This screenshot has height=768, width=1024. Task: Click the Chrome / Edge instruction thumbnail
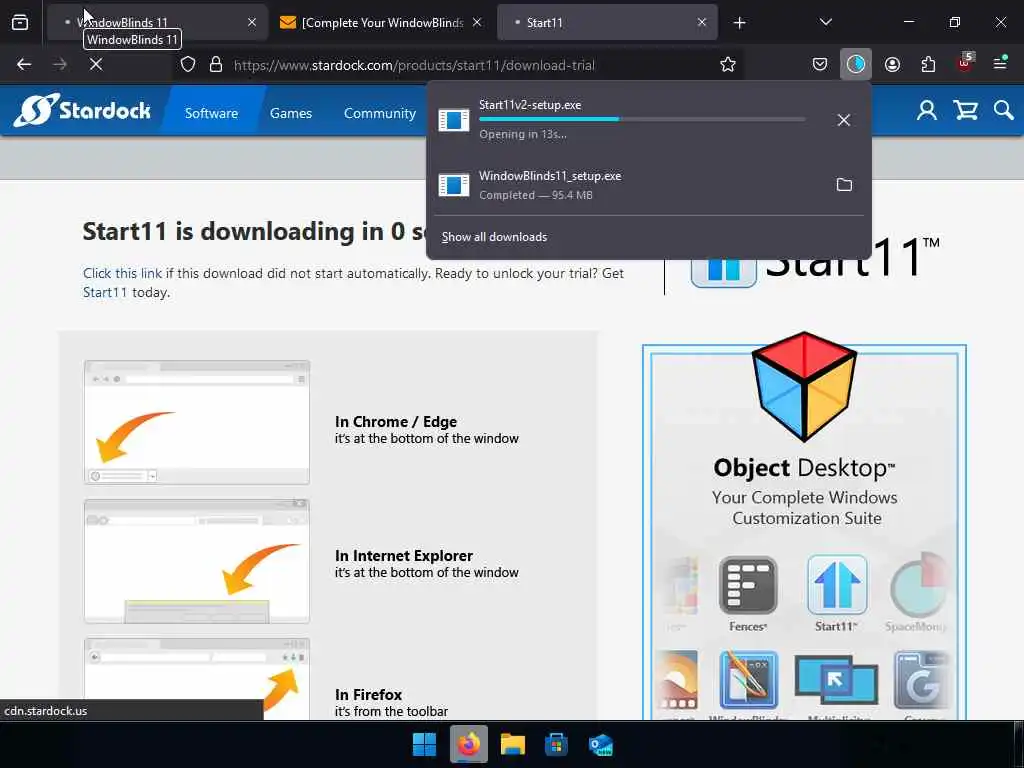coord(197,422)
